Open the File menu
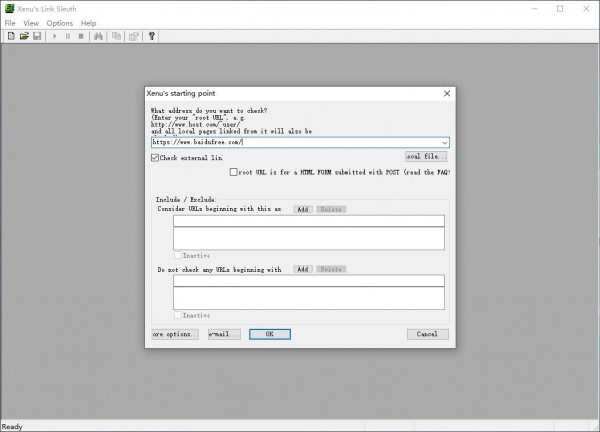This screenshot has height=432, width=600. [x=10, y=23]
